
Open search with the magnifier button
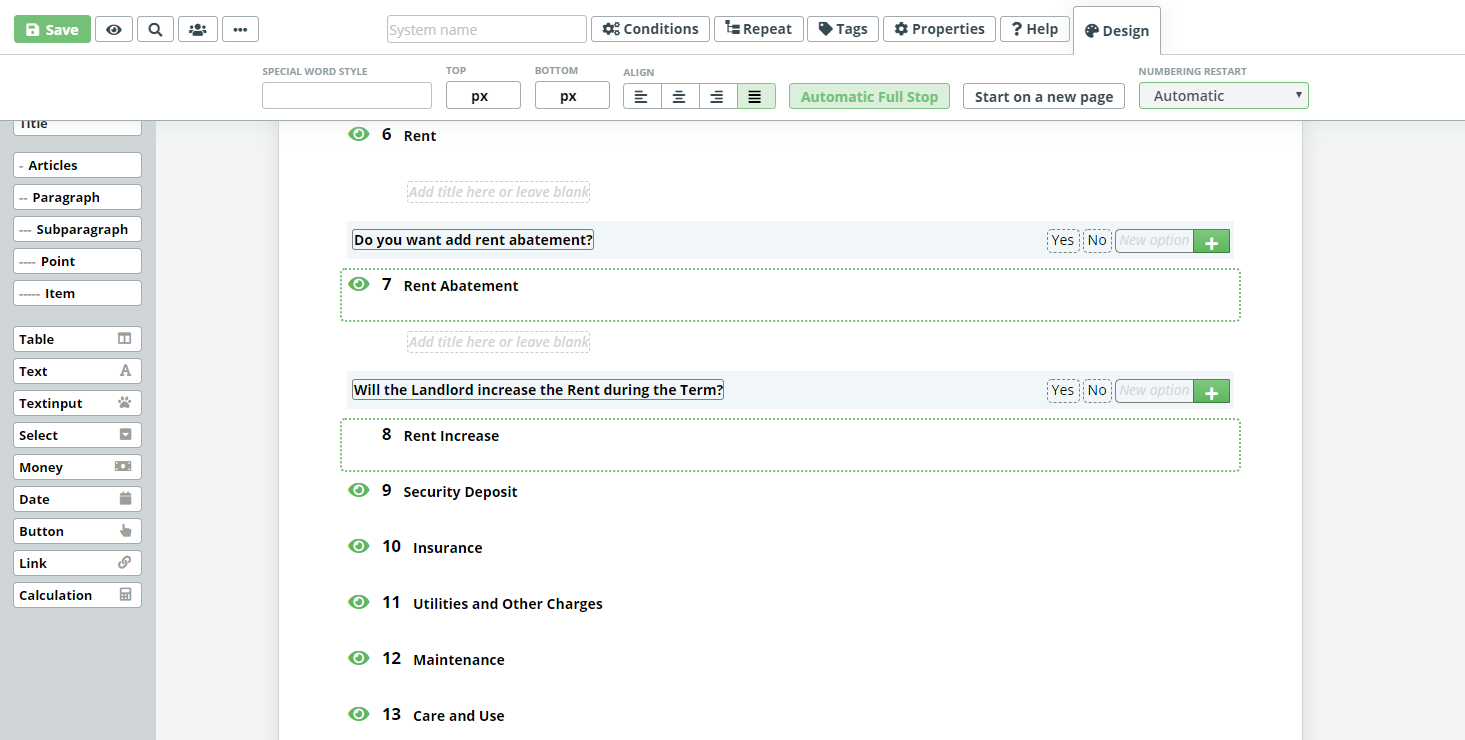[155, 29]
